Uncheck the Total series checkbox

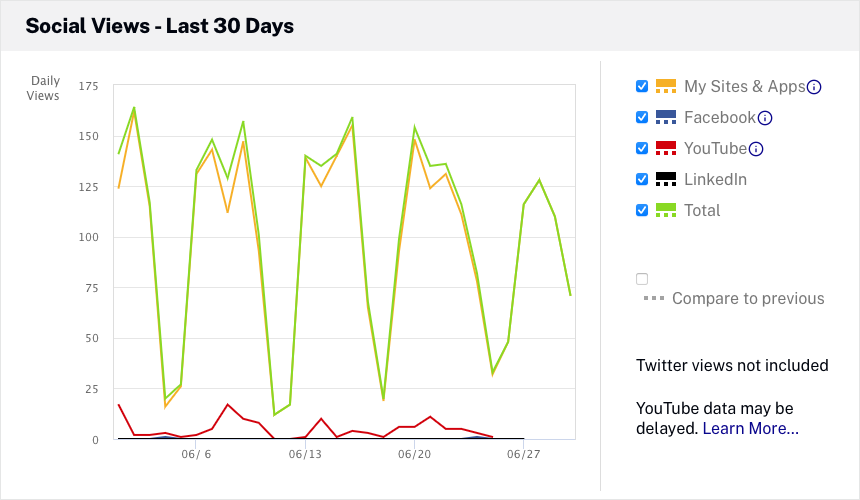[x=642, y=210]
